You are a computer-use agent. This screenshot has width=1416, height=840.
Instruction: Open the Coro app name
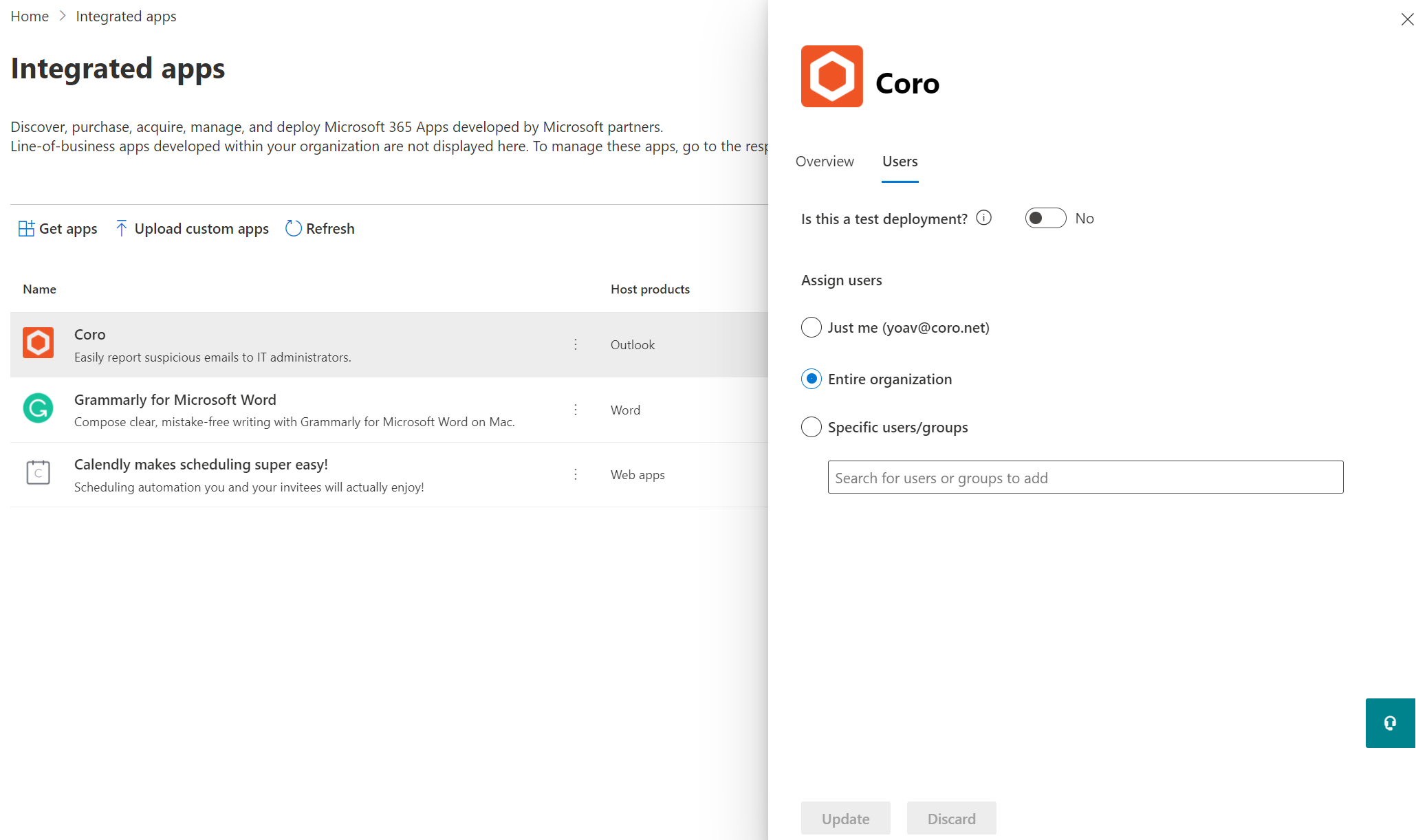pos(89,335)
